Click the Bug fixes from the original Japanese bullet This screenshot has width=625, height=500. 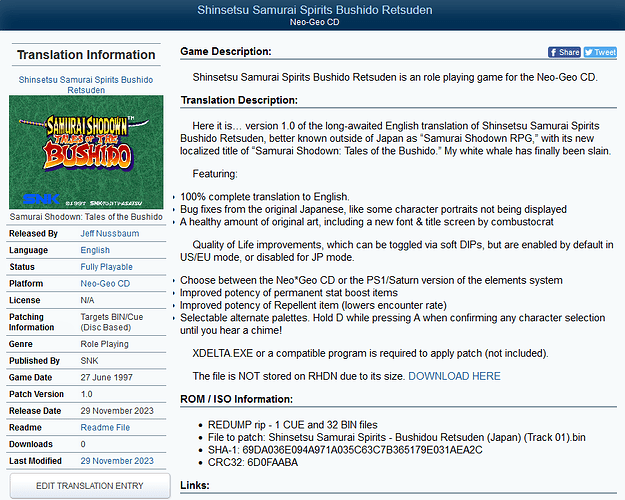click(x=373, y=209)
